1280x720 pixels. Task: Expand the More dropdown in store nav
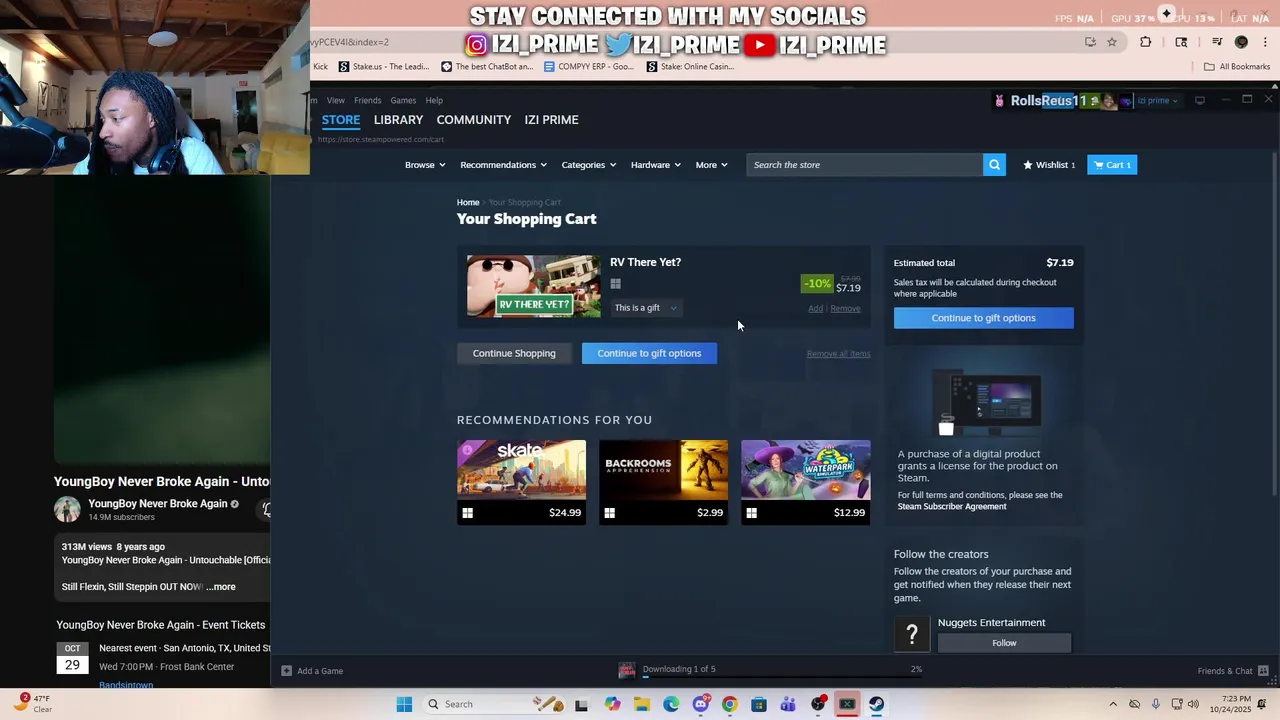(711, 165)
